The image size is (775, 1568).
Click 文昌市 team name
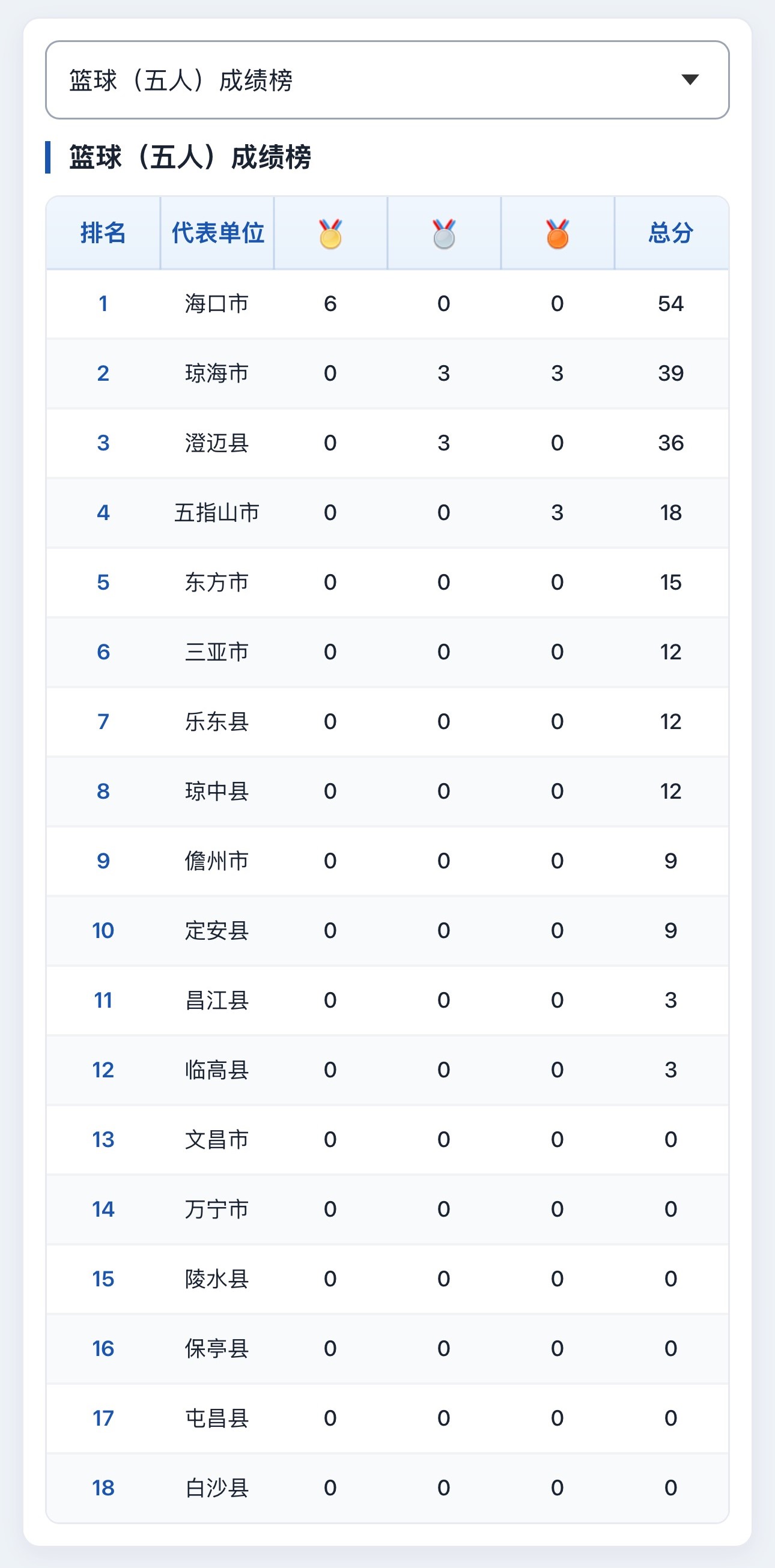tap(217, 1139)
